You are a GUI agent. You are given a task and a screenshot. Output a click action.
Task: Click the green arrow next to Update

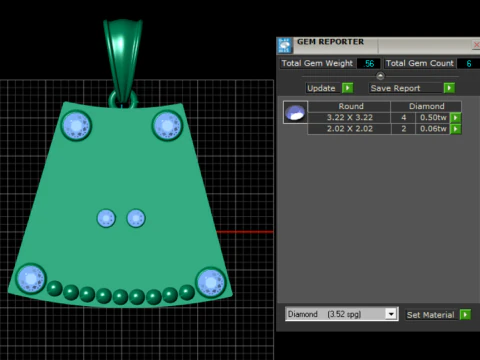[347, 88]
